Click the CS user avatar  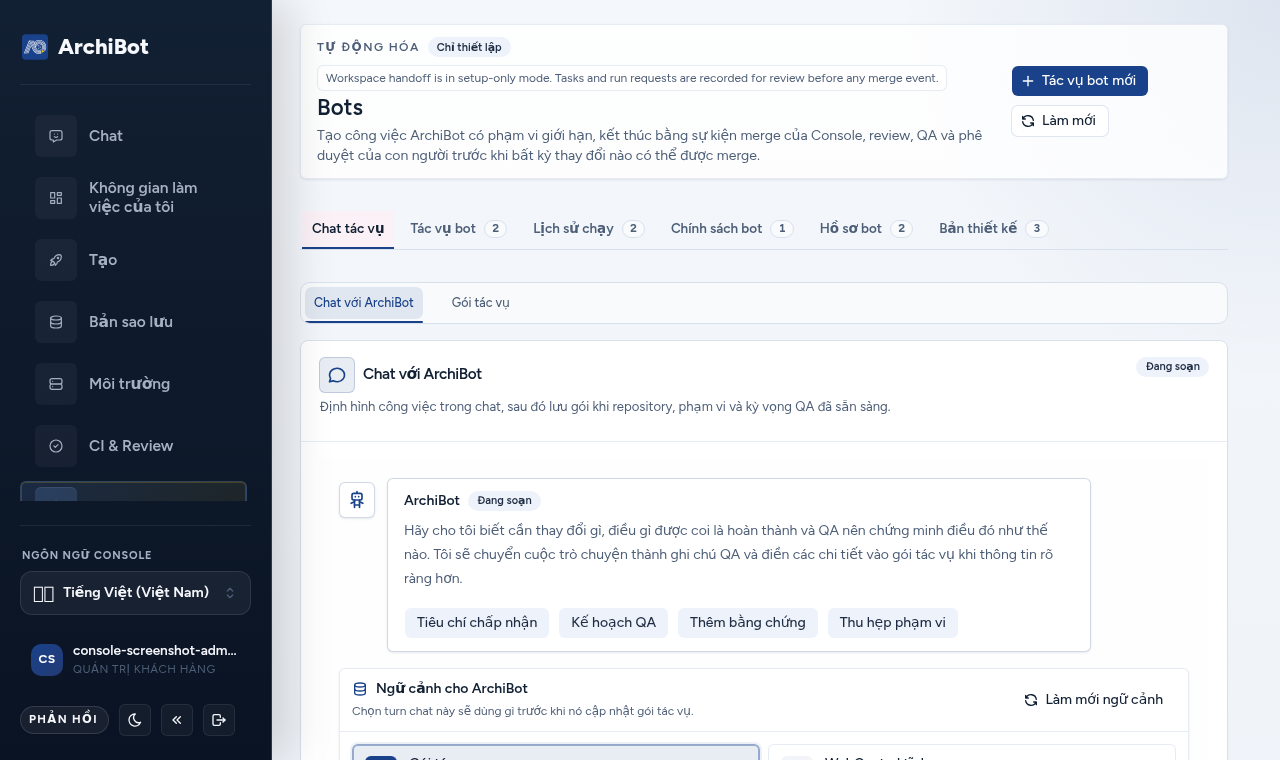[47, 660]
